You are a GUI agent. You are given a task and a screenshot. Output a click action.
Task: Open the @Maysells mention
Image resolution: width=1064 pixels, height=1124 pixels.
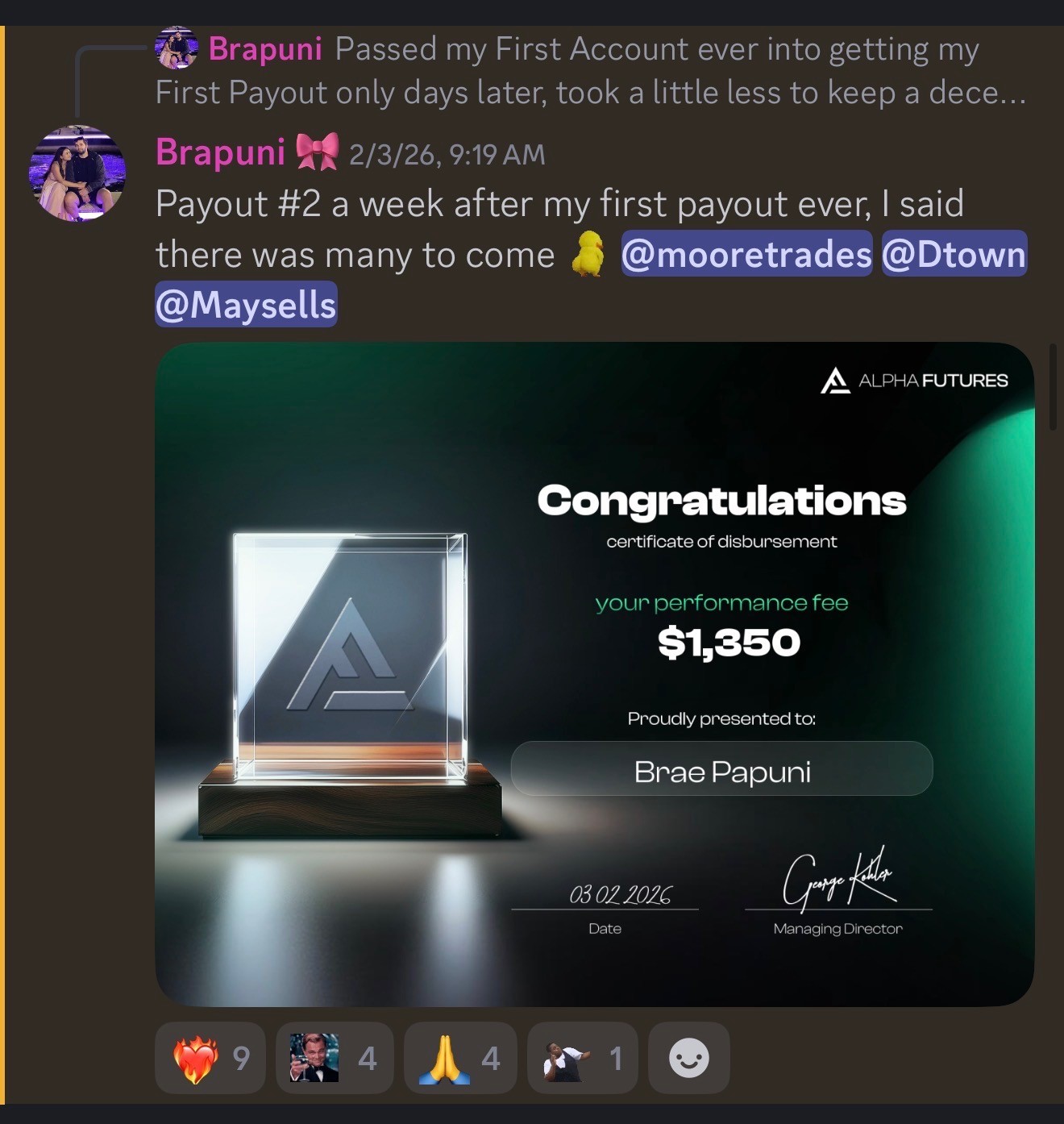[x=246, y=304]
